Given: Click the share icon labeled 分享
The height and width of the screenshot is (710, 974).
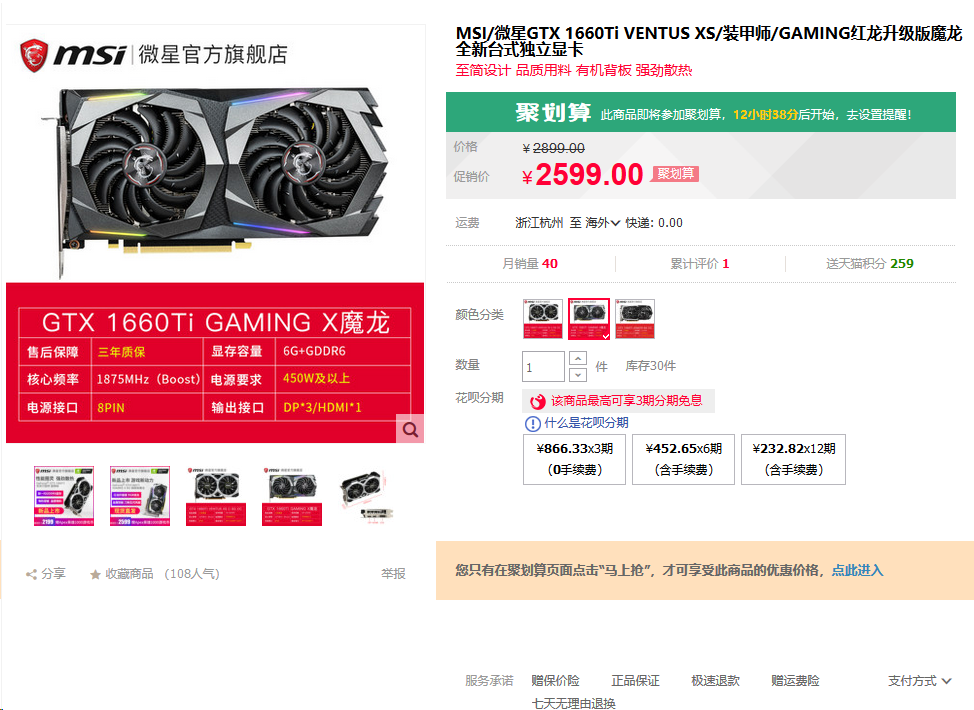Looking at the screenshot, I should tap(31, 574).
